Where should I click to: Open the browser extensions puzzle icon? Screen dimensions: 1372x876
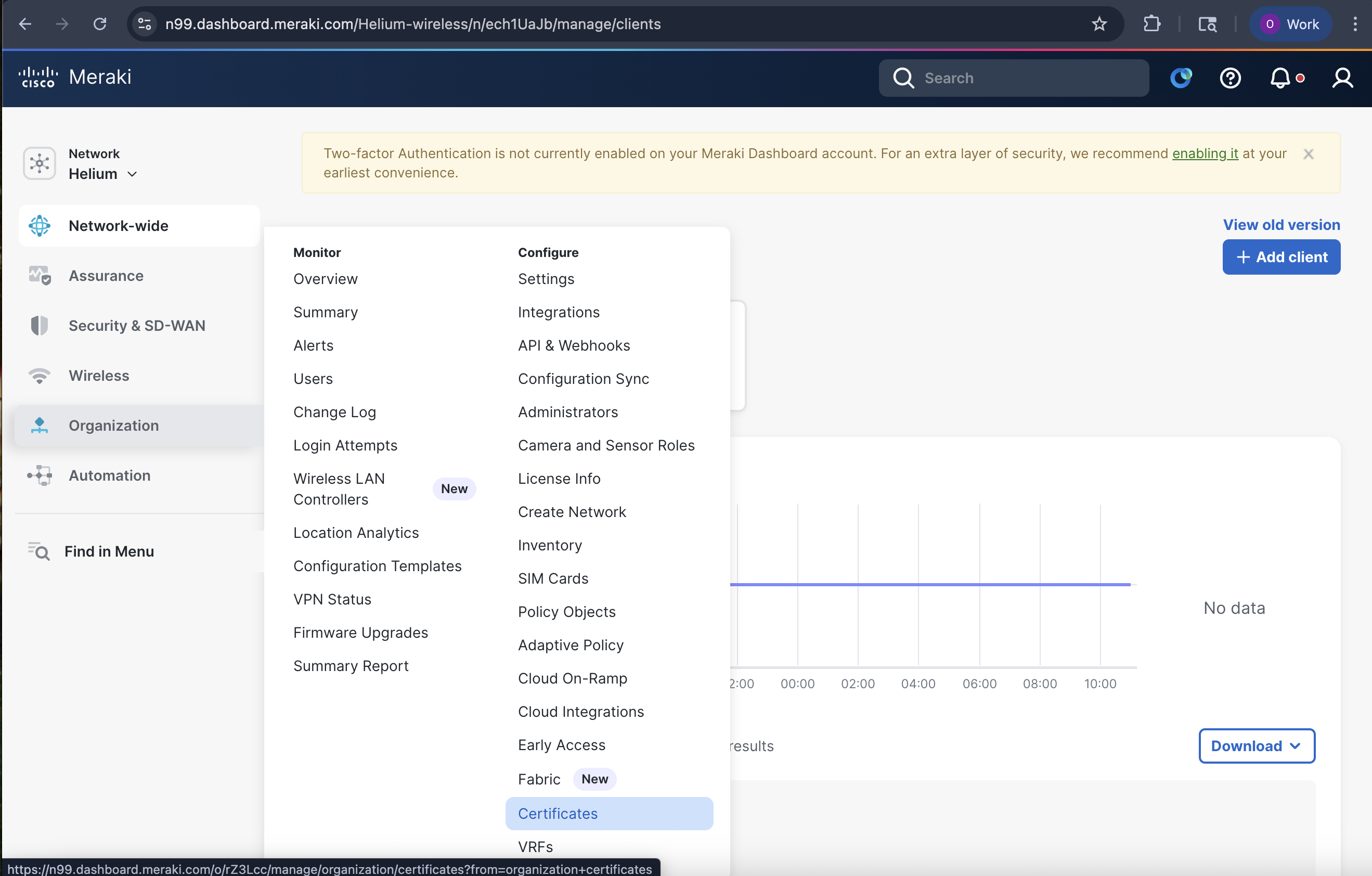[1151, 24]
